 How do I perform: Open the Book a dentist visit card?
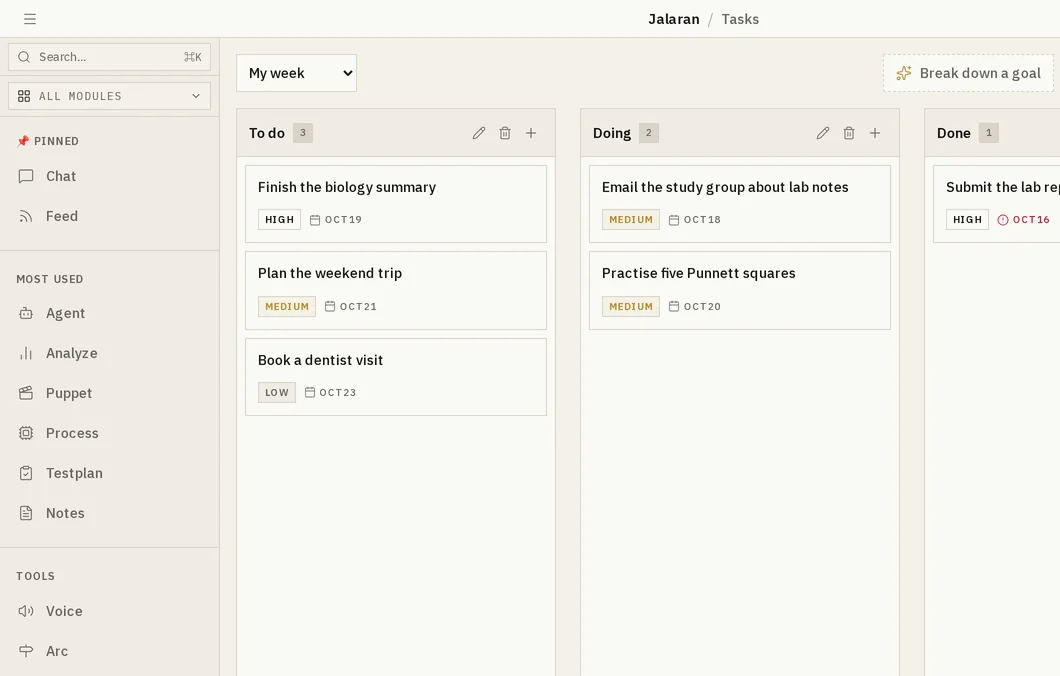[395, 377]
